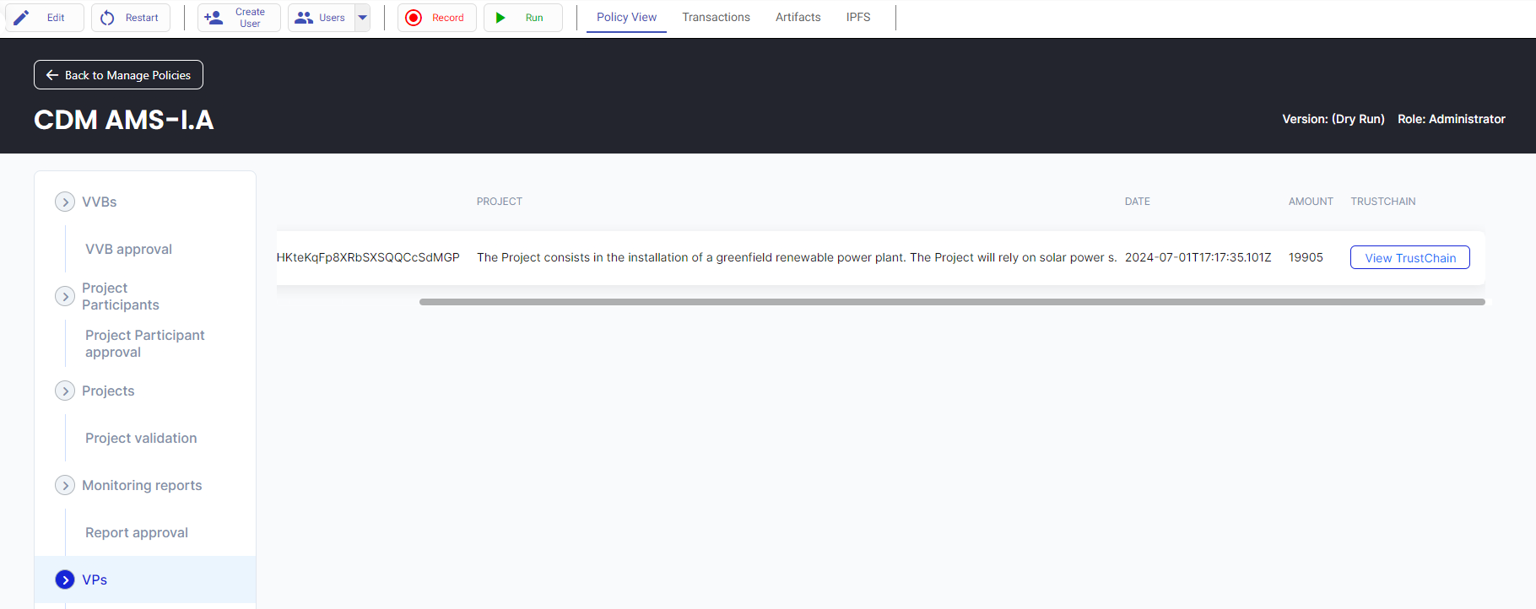Screen dimensions: 1536x609
Task: Expand the Monitoring reports step
Action: point(65,486)
